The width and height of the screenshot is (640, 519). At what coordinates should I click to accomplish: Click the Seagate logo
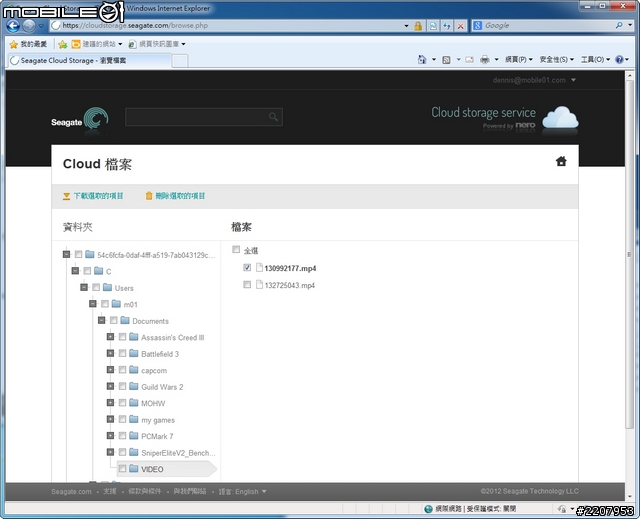tap(80, 120)
